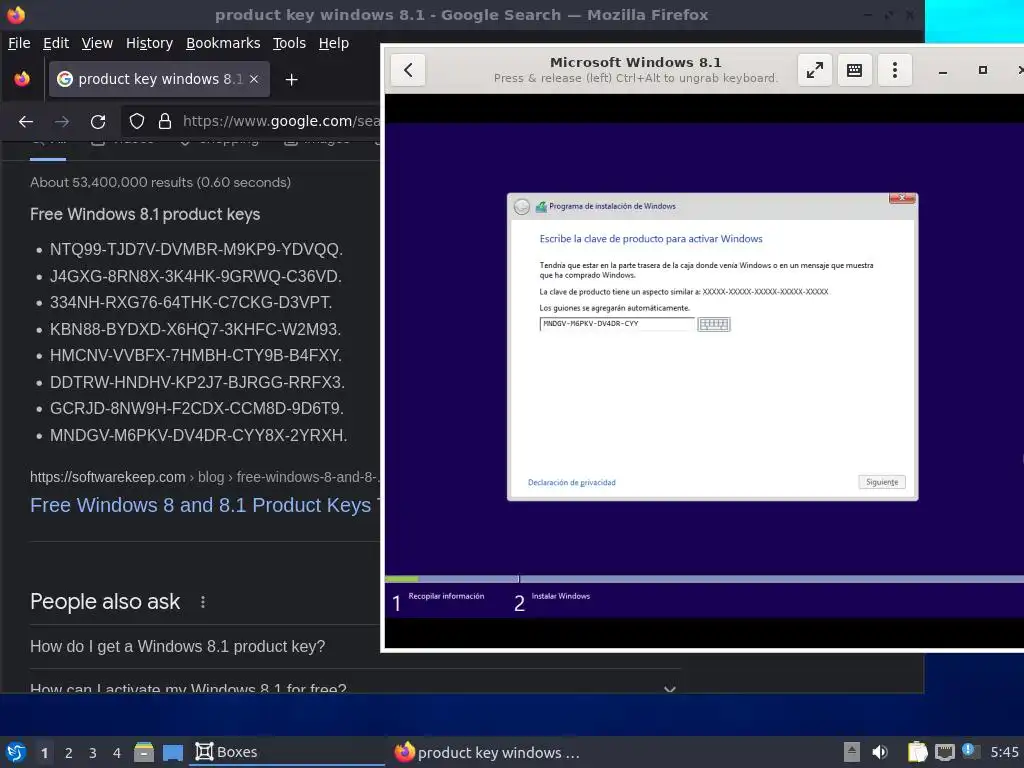Open Firefox Help menu
The image size is (1024, 768).
click(334, 43)
